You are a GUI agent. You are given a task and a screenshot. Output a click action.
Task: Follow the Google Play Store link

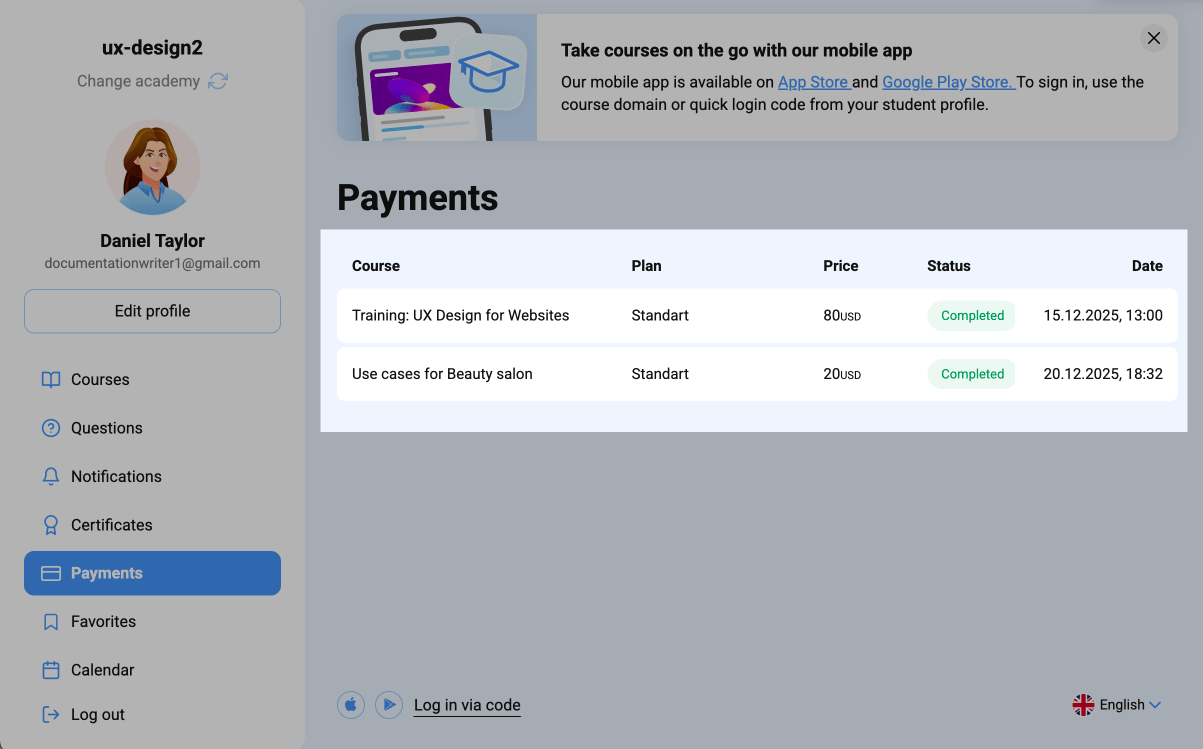pyautogui.click(x=947, y=82)
